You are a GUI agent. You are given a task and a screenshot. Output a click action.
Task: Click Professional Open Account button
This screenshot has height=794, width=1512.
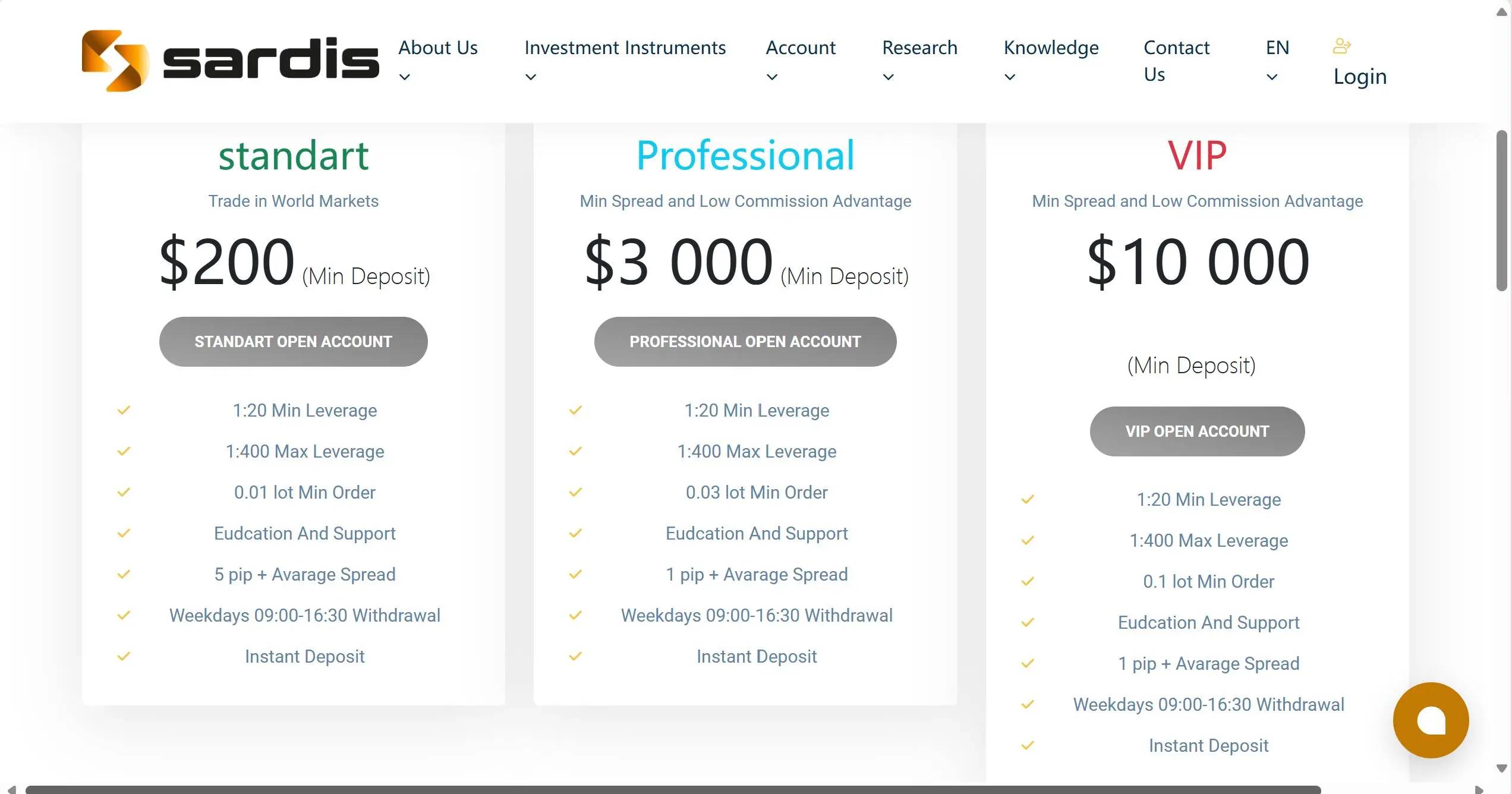745,342
